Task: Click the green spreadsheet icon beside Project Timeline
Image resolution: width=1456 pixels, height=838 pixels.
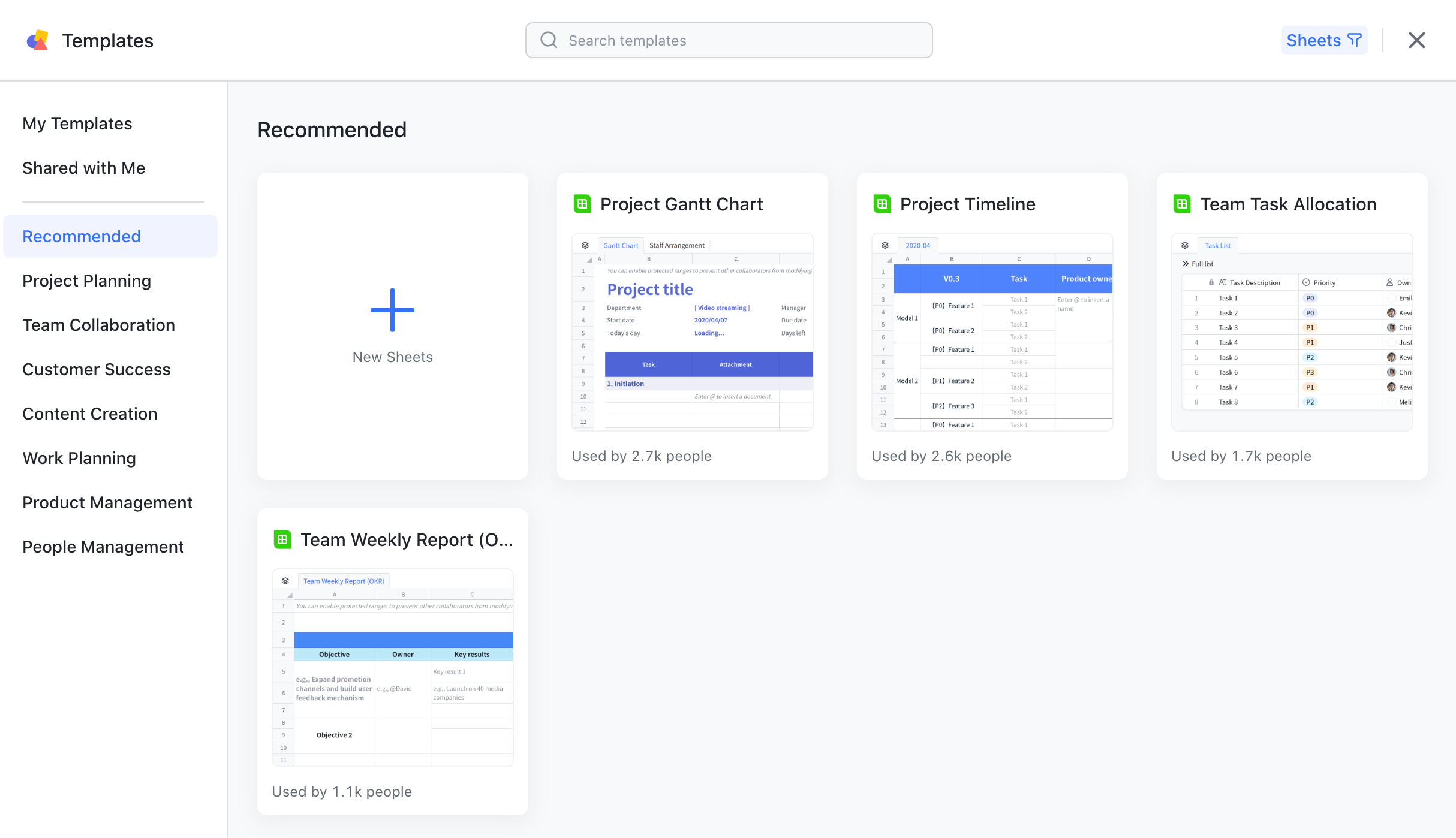Action: (881, 204)
